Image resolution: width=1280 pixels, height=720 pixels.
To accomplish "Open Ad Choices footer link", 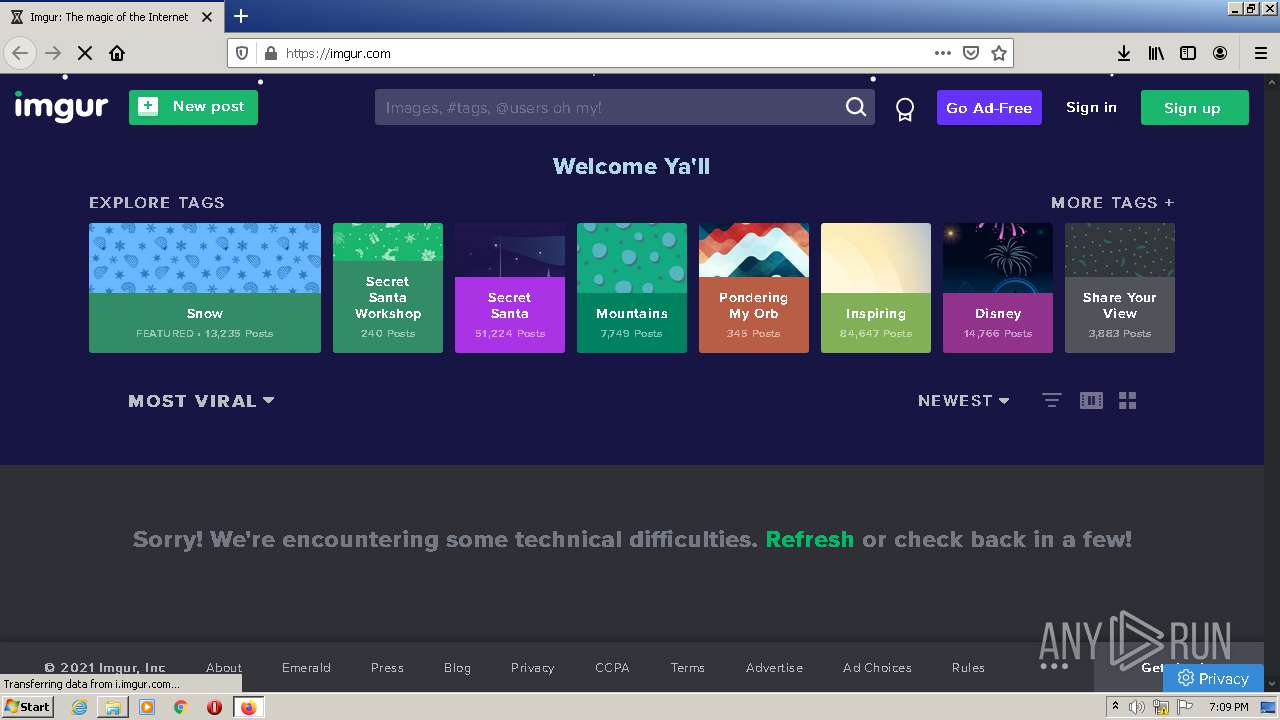I will [877, 668].
